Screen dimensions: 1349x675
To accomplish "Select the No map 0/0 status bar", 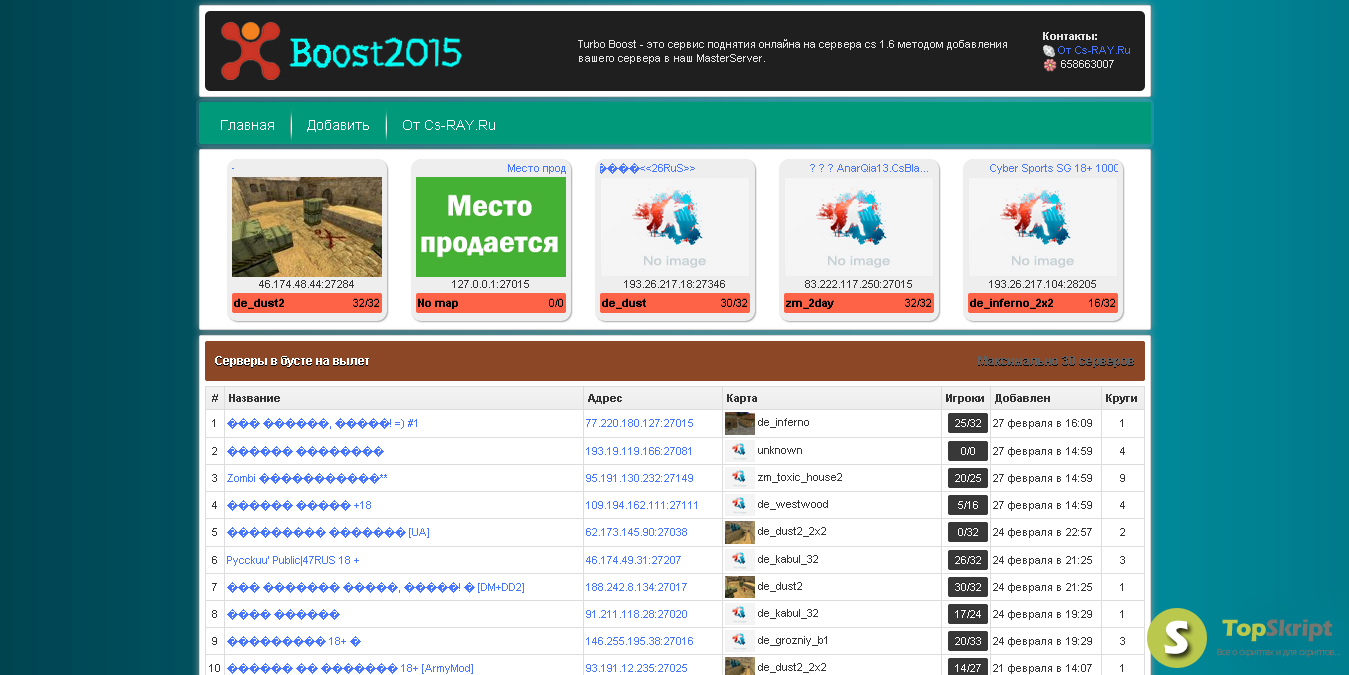I will (x=491, y=303).
